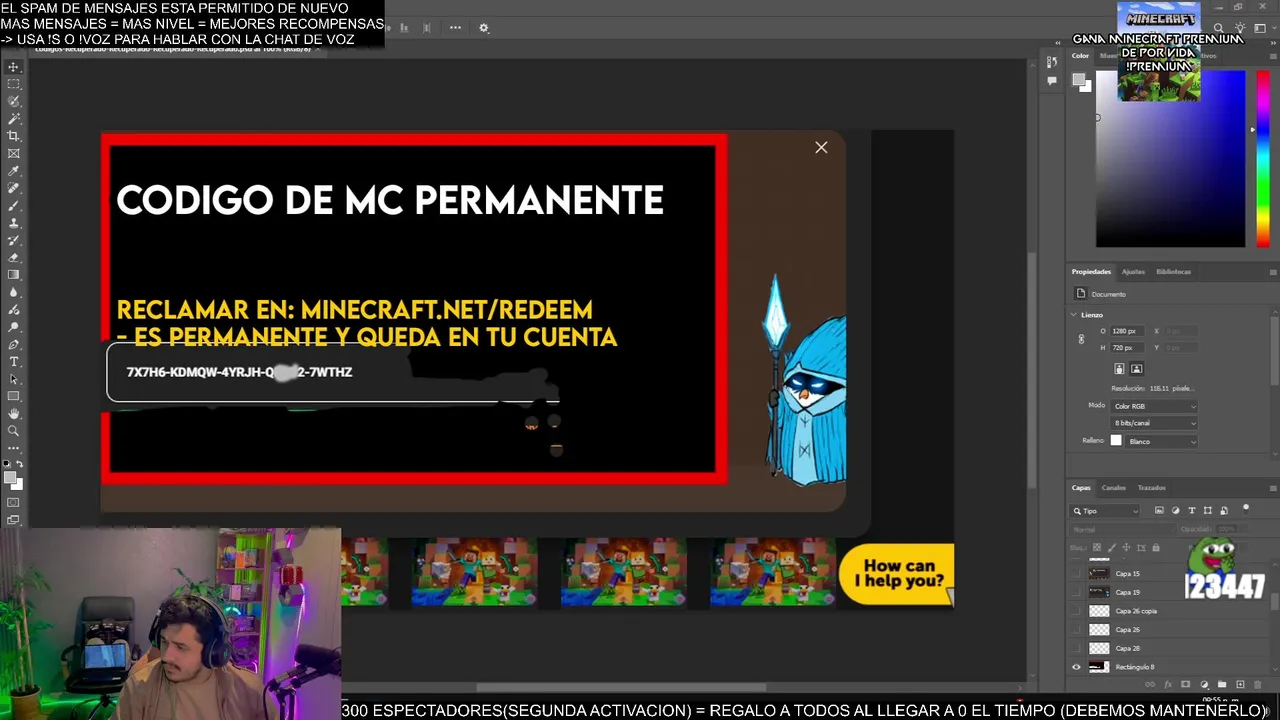
Task: Set canvas to landscape orientation
Action: click(1136, 369)
